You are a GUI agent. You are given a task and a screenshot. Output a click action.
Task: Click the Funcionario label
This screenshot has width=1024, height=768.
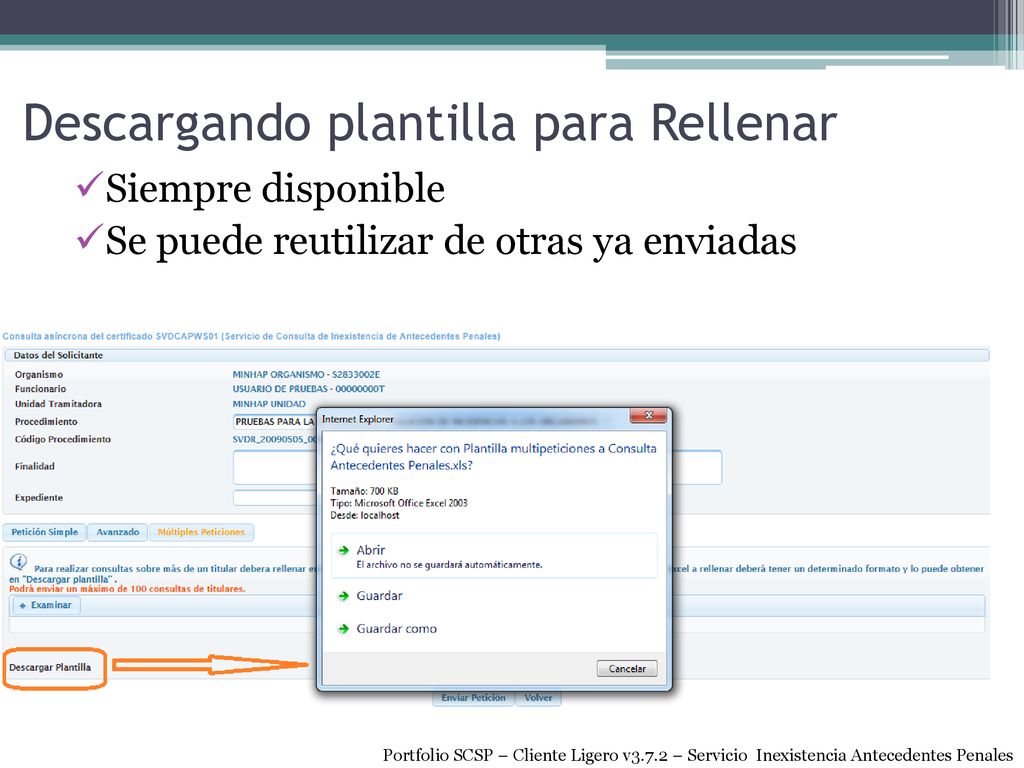pyautogui.click(x=40, y=389)
